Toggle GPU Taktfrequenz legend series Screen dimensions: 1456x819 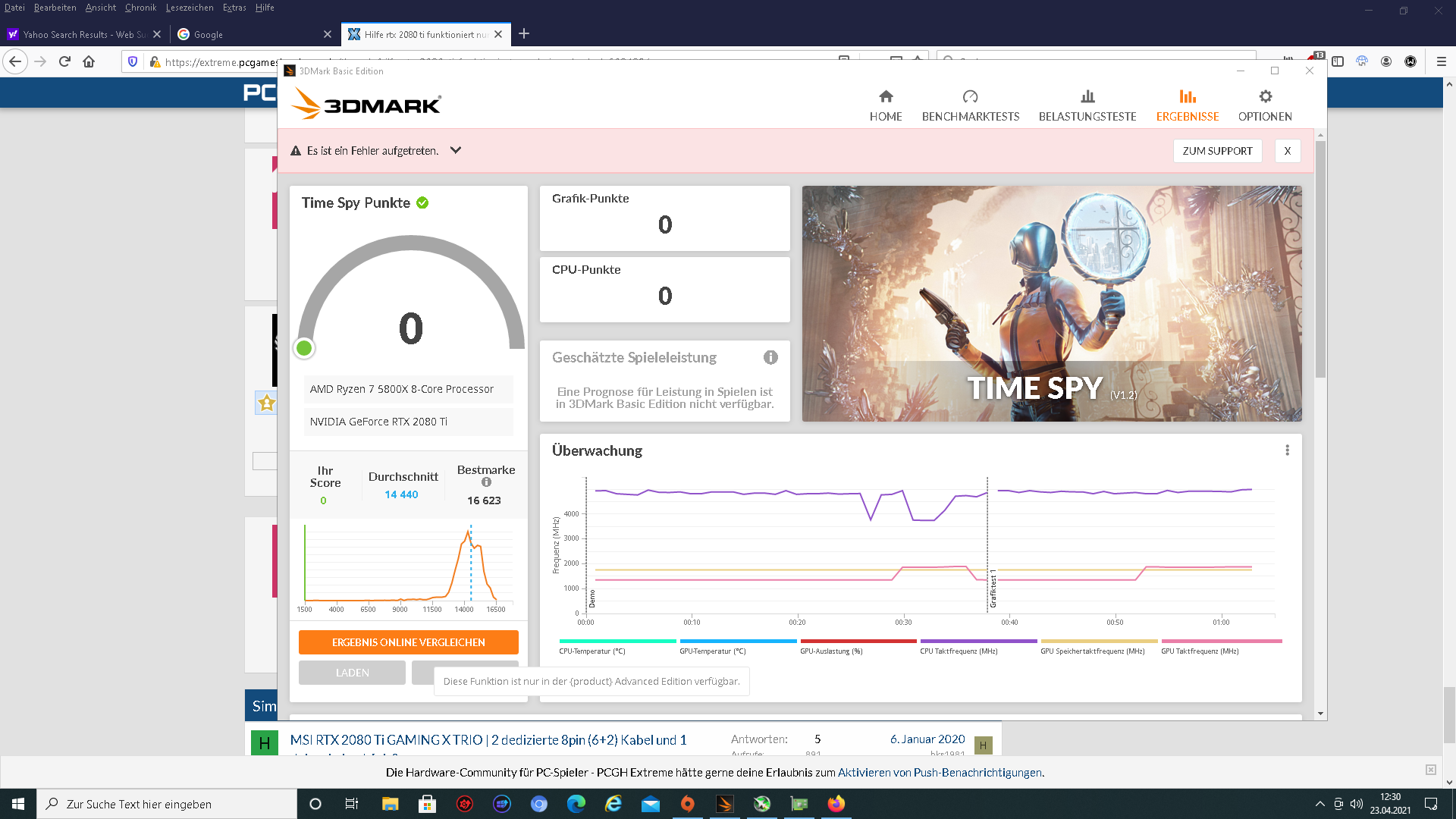pos(1200,651)
